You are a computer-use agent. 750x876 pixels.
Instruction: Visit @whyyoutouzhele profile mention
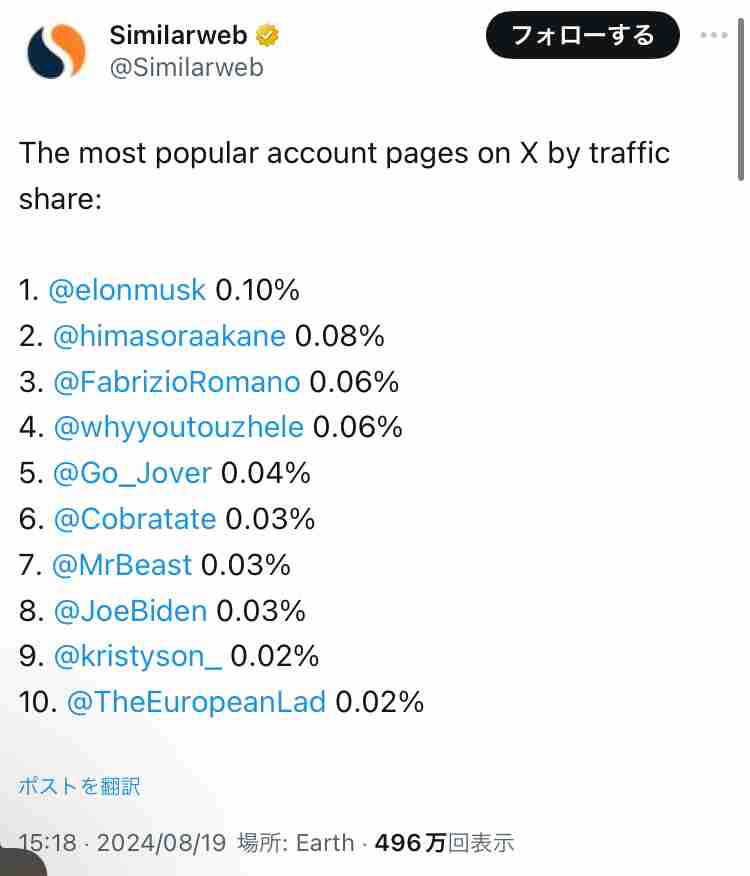(x=179, y=427)
